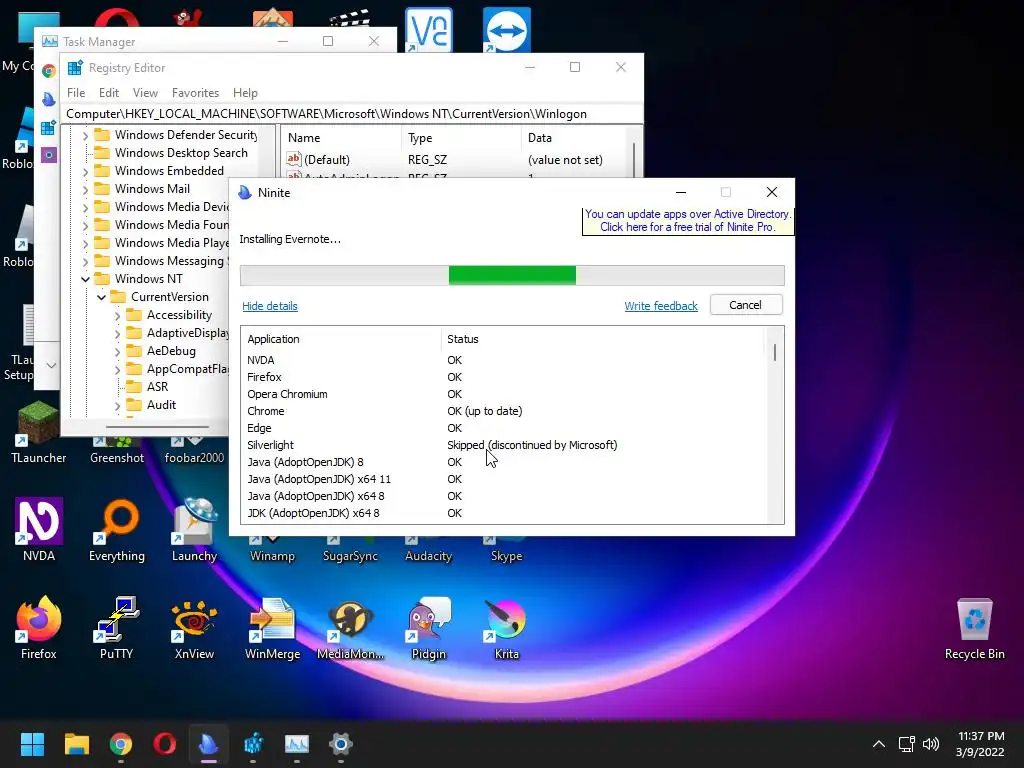Open the View menu in Registry Editor
This screenshot has width=1024, height=768.
pos(145,93)
